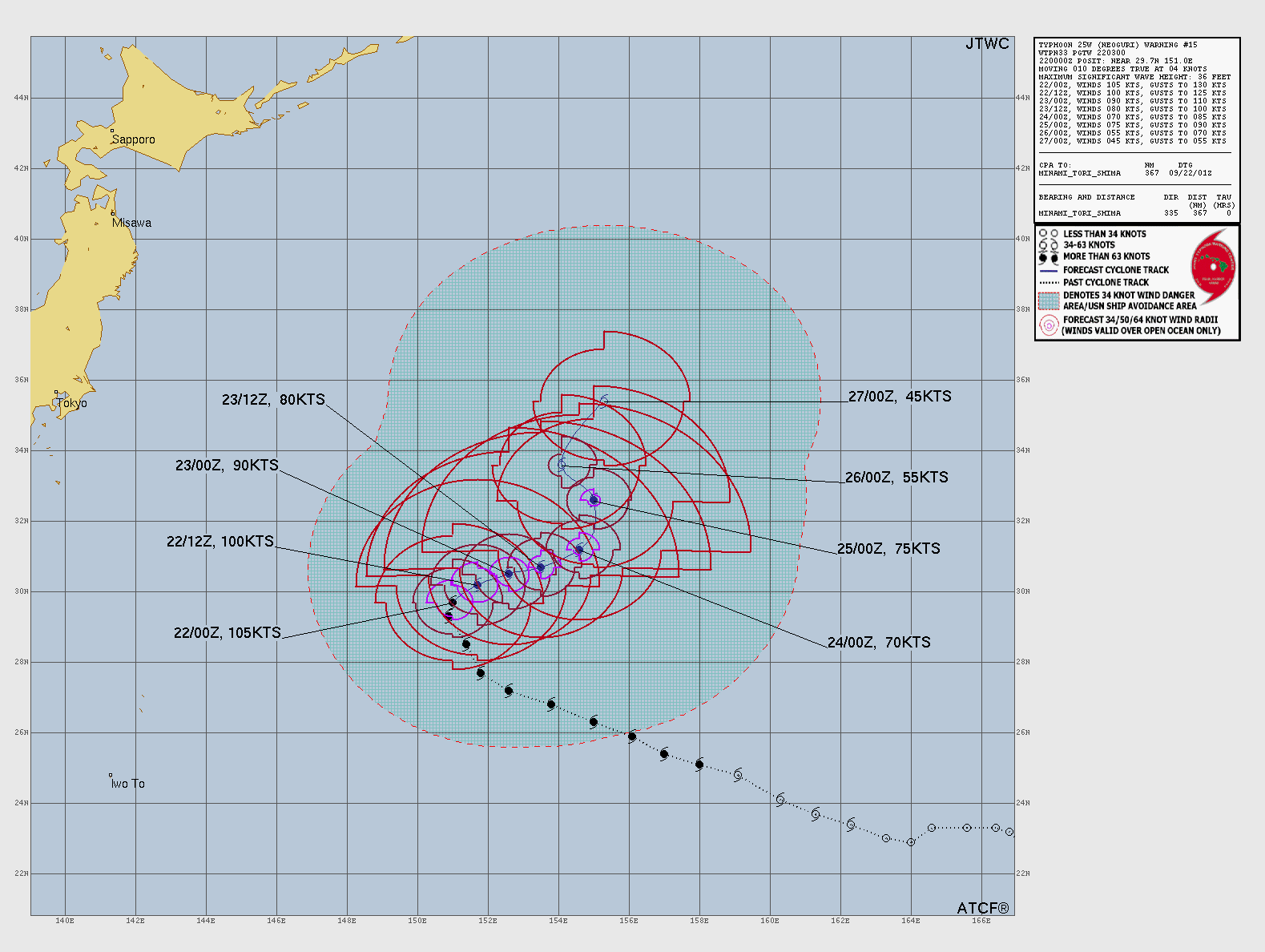The height and width of the screenshot is (952, 1265).
Task: Click the Past Cyclone Track legend entry
Action: click(1106, 282)
